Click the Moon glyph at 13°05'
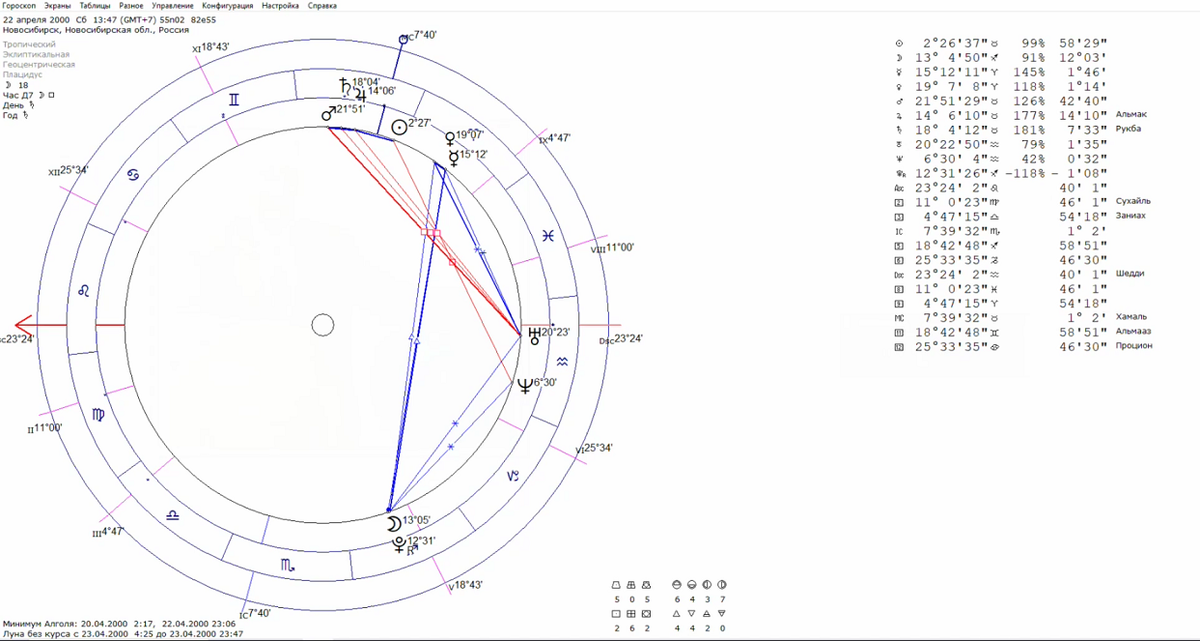 point(393,522)
